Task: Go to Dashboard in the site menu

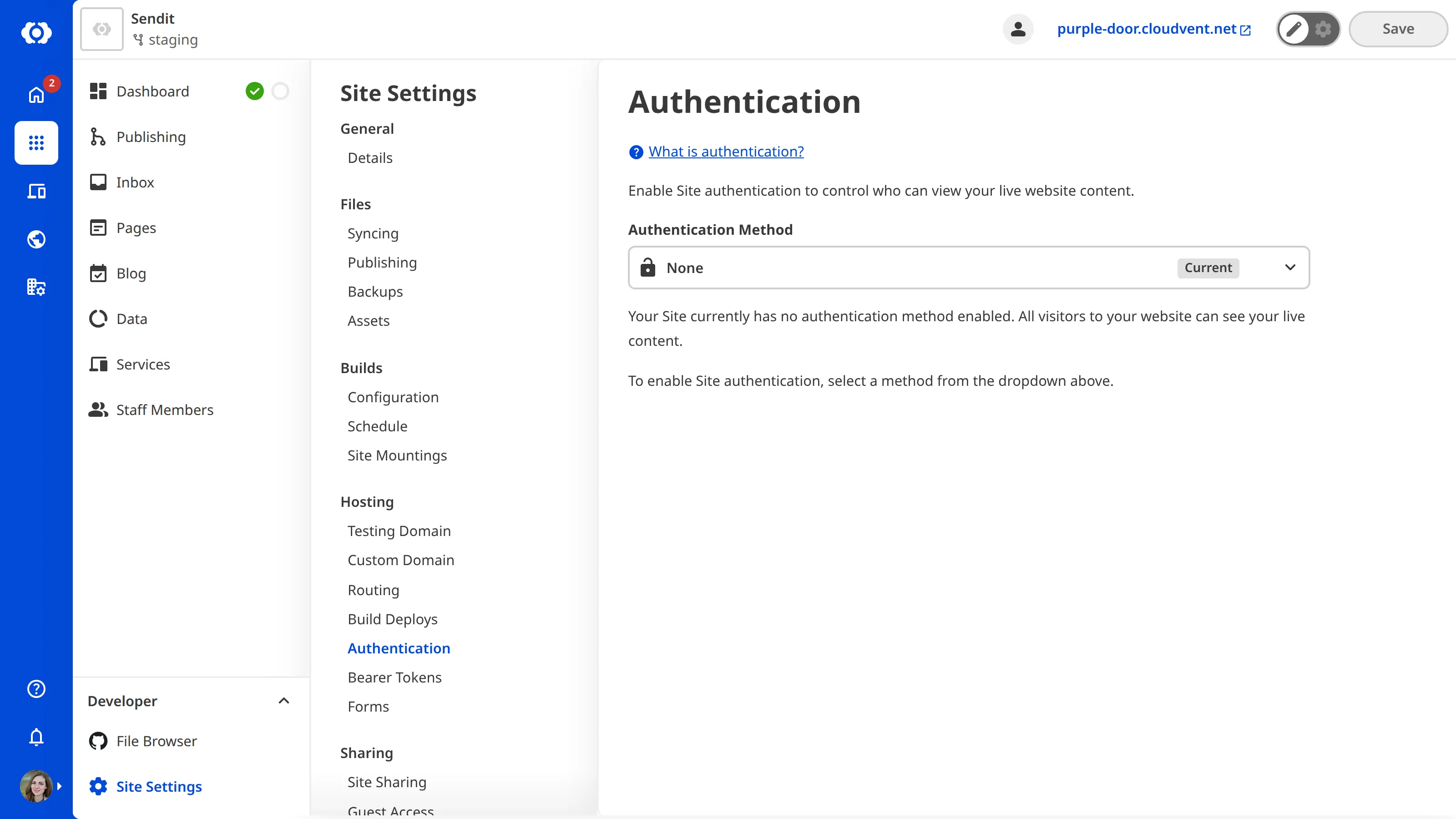Action: click(x=152, y=91)
